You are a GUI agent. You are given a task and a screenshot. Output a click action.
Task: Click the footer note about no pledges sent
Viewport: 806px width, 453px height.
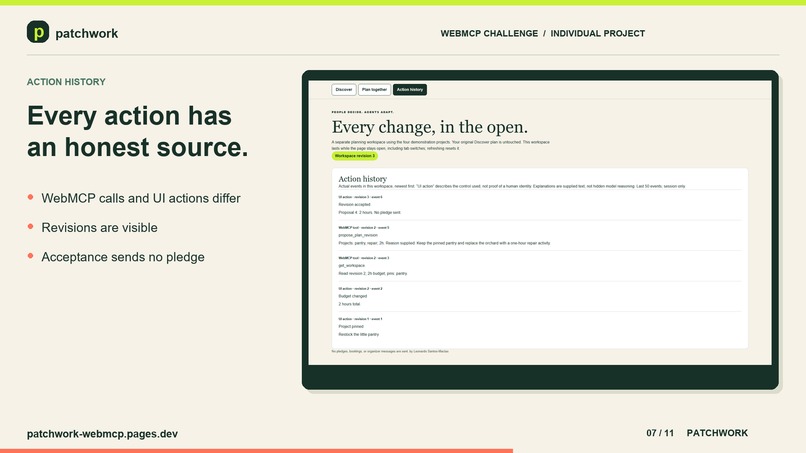pyautogui.click(x=390, y=351)
